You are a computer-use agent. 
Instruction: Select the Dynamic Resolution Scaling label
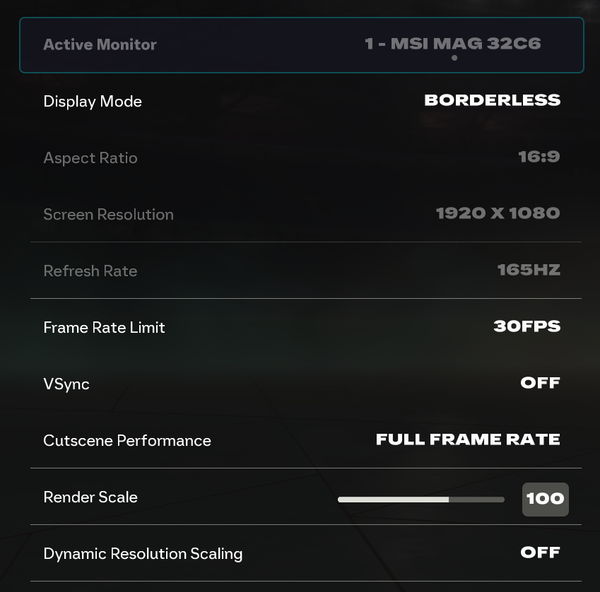(x=143, y=553)
